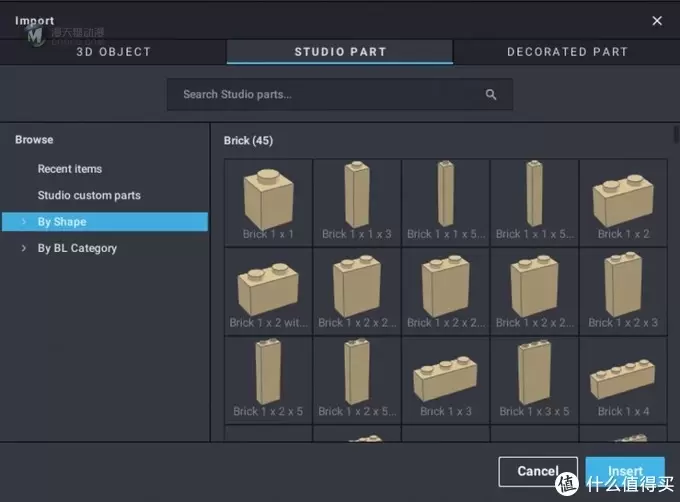The width and height of the screenshot is (680, 502).
Task: Select the Brick 1 x 3 part
Action: click(x=446, y=380)
